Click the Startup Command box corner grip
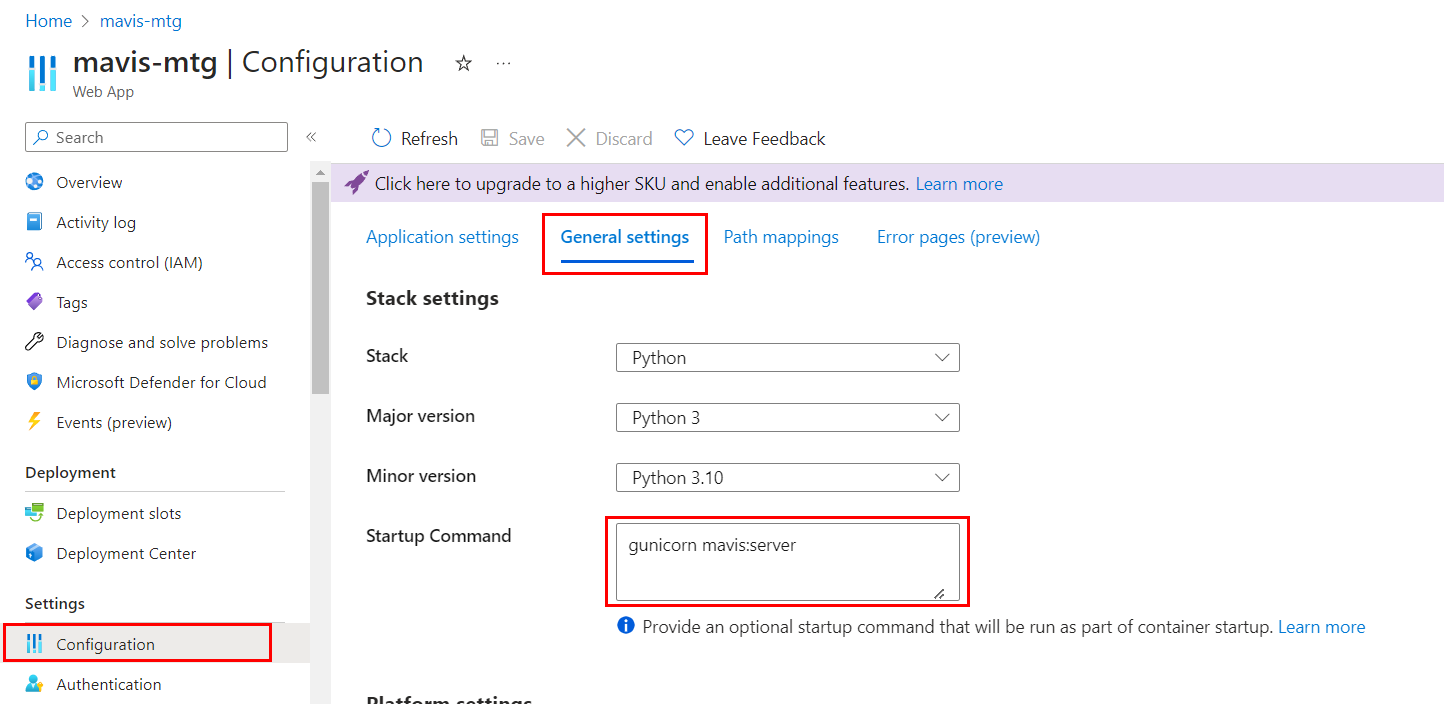 tap(939, 593)
